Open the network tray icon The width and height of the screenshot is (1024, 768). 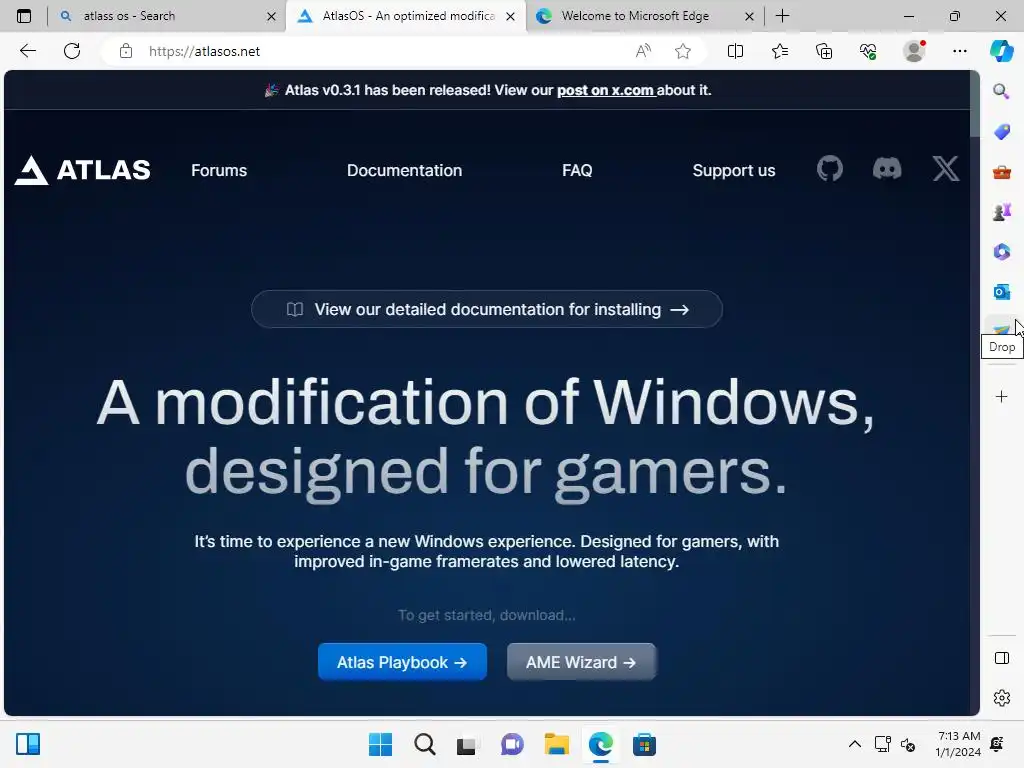[882, 744]
